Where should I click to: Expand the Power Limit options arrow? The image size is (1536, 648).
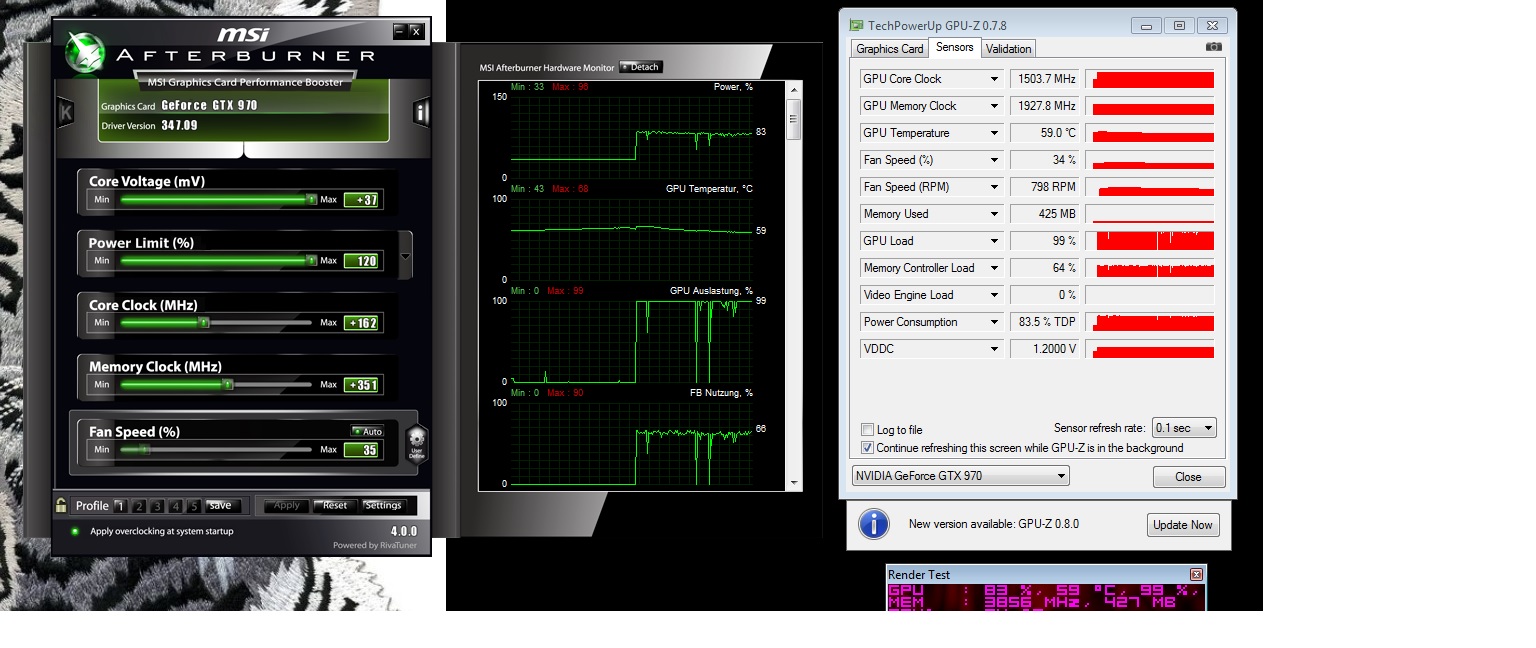405,256
